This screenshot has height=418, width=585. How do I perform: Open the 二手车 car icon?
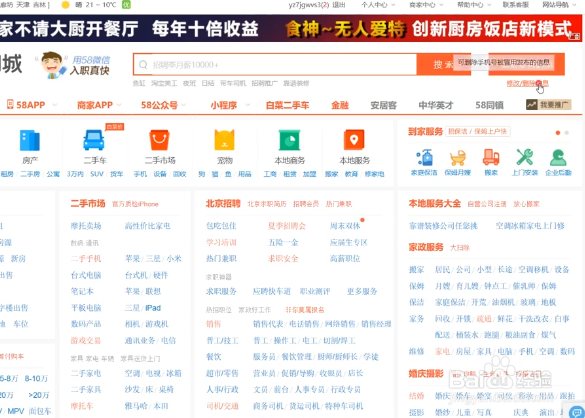(94, 140)
